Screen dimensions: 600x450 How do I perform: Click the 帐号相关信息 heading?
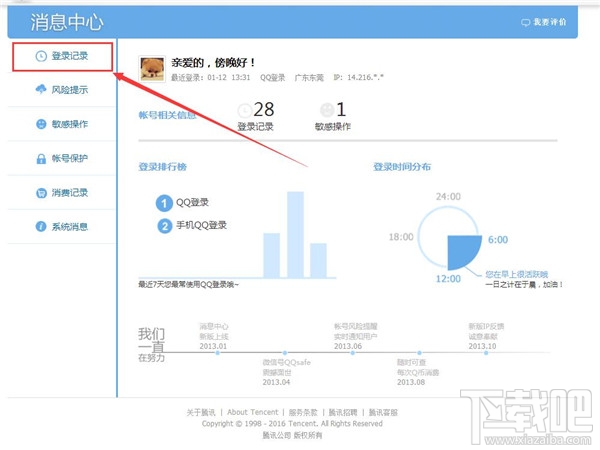168,115
